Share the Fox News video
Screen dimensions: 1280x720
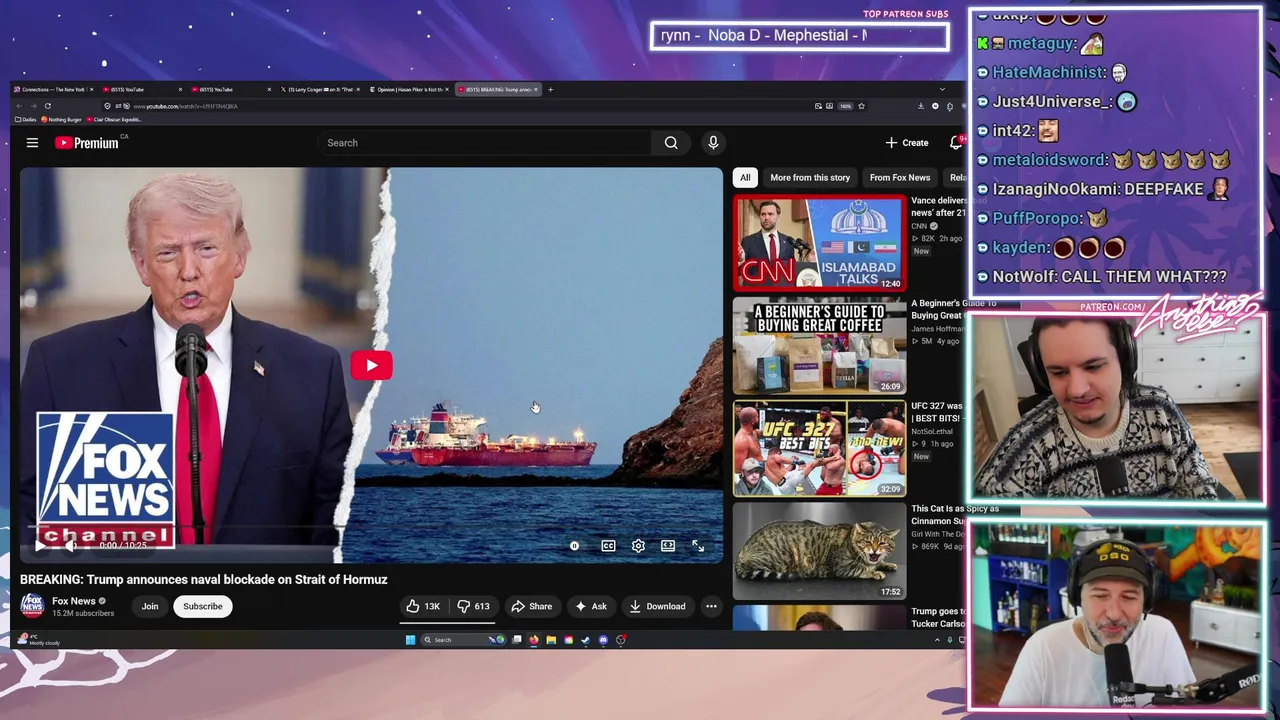tap(531, 606)
